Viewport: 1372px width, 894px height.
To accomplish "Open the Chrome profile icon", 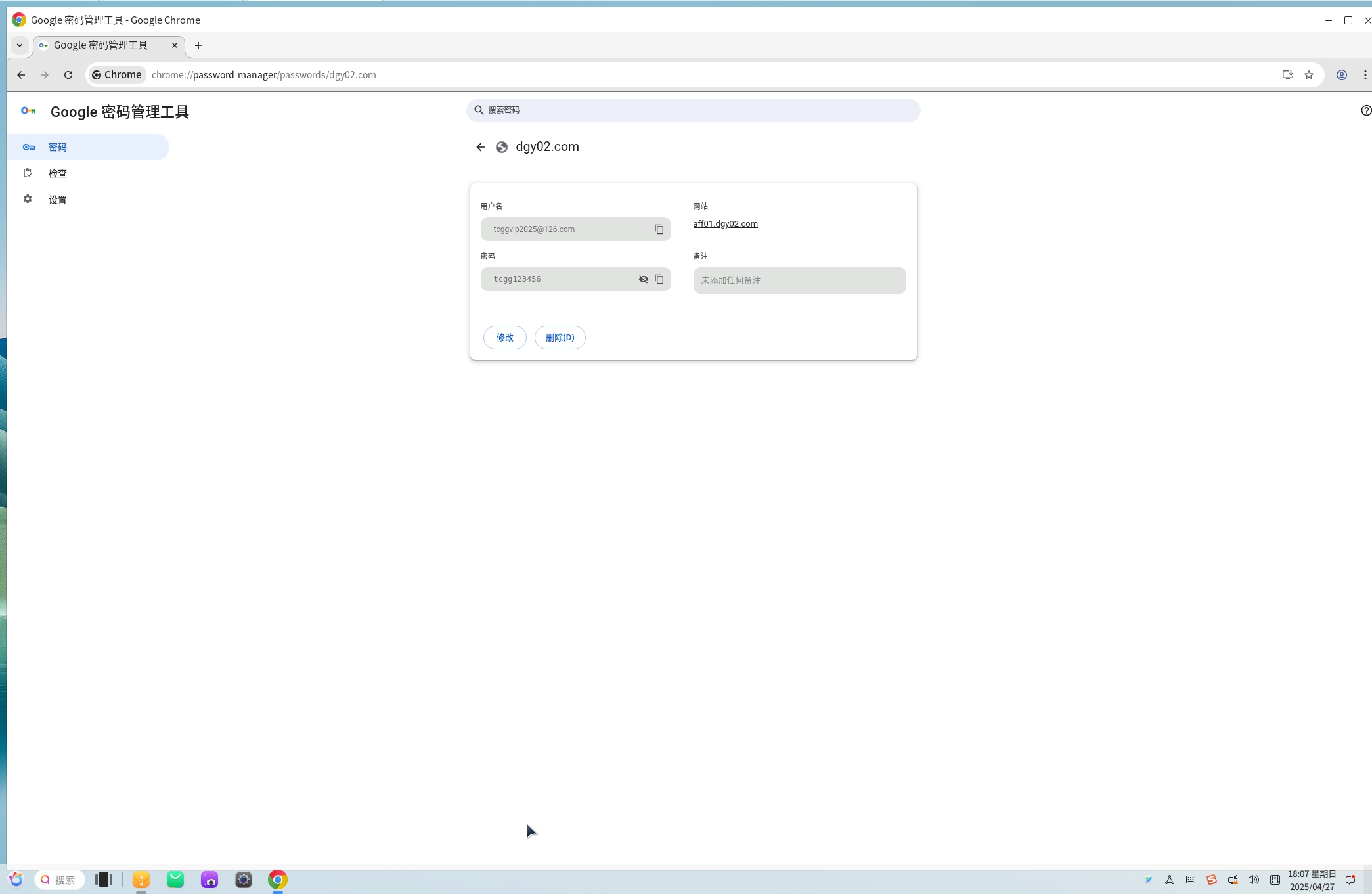I will [x=1341, y=75].
